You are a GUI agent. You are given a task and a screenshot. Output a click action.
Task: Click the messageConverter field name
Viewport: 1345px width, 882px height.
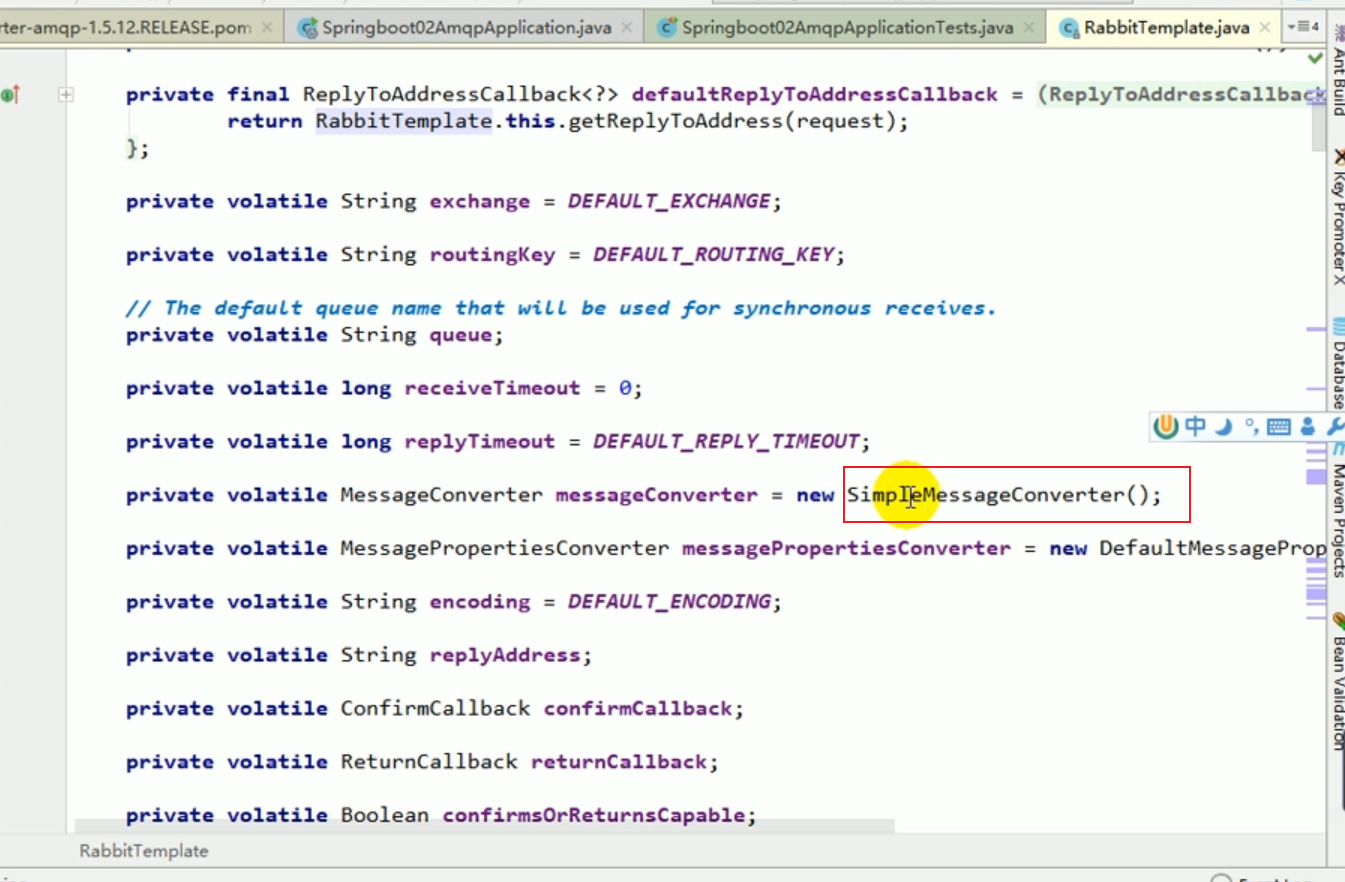click(656, 495)
